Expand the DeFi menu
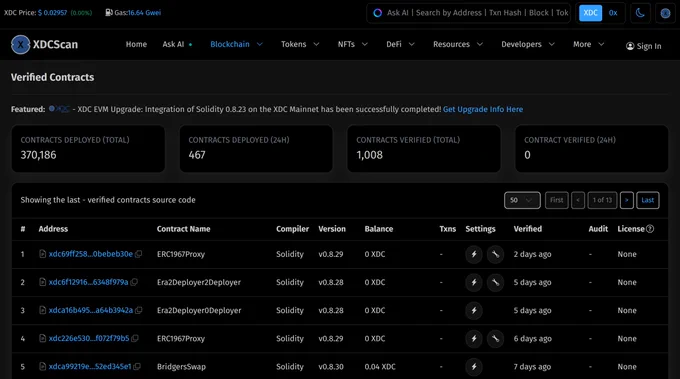Image resolution: width=680 pixels, height=379 pixels. (400, 44)
